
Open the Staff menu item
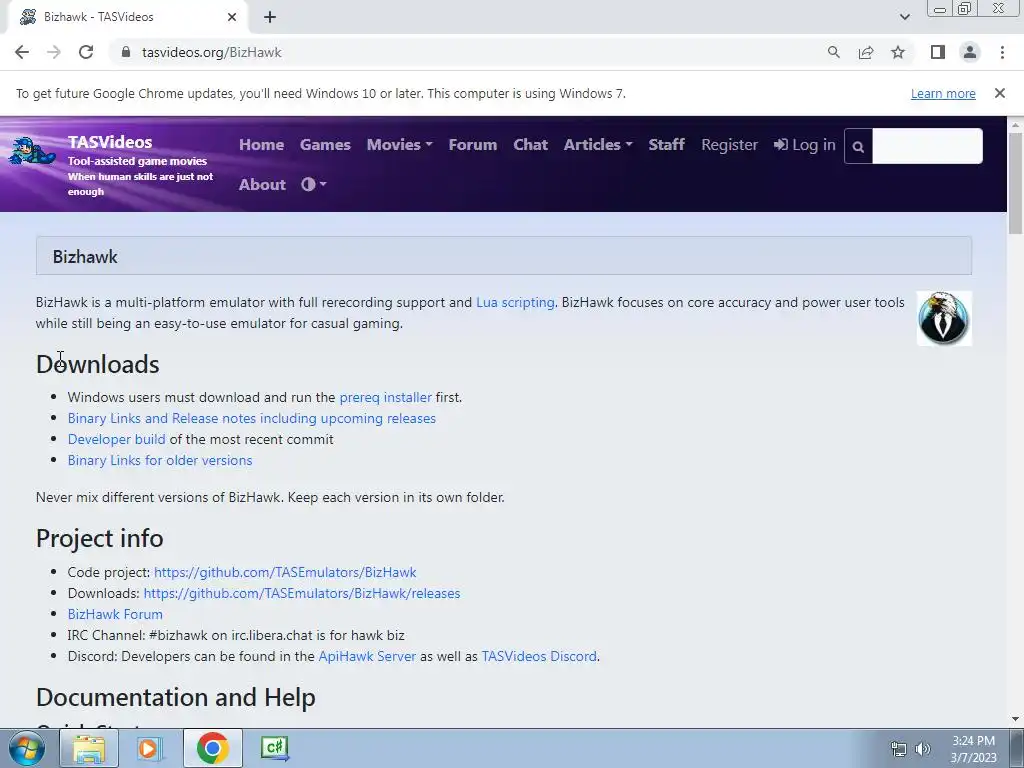[x=666, y=144]
